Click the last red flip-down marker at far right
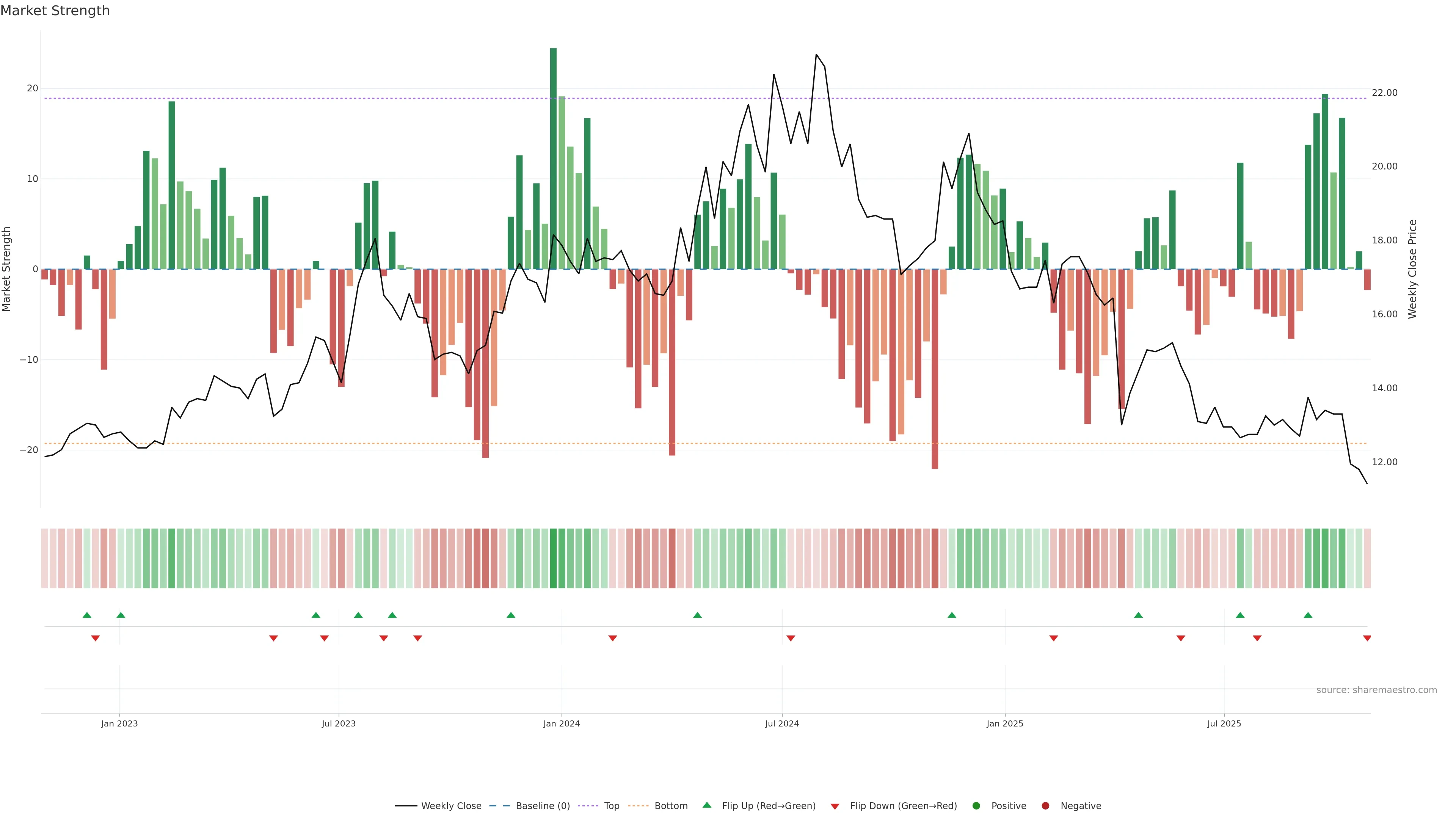The height and width of the screenshot is (819, 1456). pos(1367,638)
